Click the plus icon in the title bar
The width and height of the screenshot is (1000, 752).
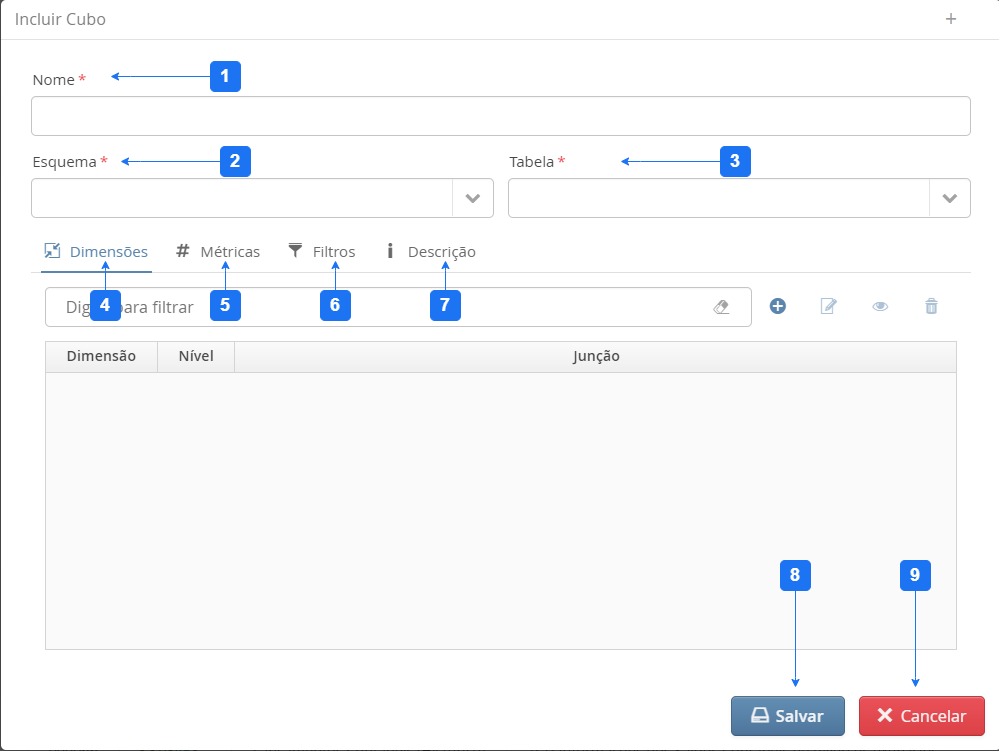[x=951, y=19]
